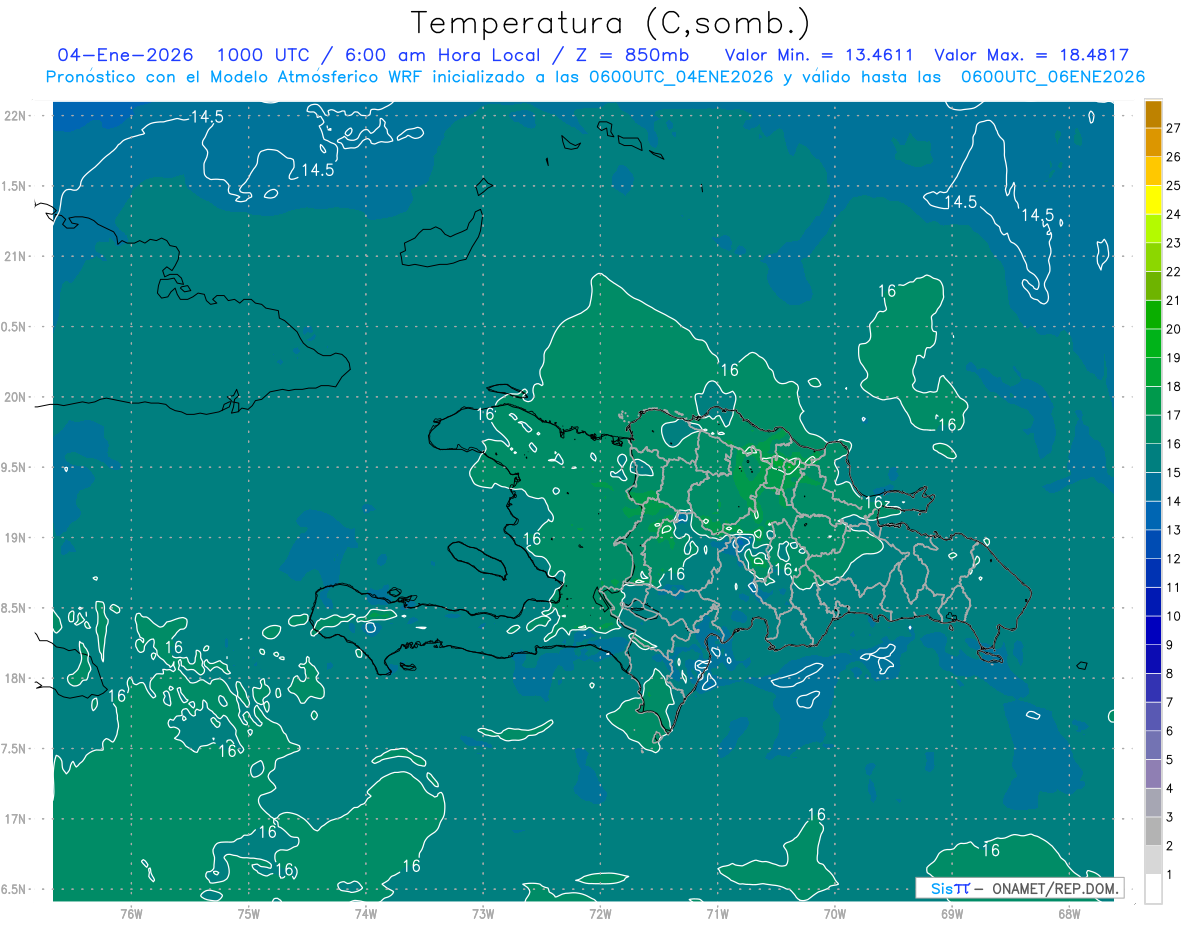Click the color scale label '13'
The width and height of the screenshot is (1200, 927).
tap(1174, 530)
